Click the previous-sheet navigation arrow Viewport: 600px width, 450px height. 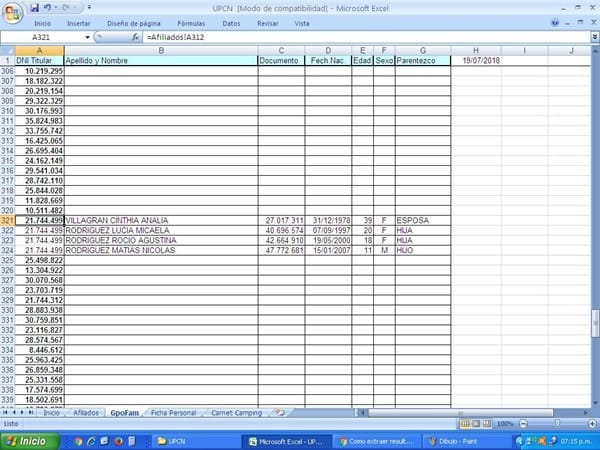pyautogui.click(x=14, y=412)
